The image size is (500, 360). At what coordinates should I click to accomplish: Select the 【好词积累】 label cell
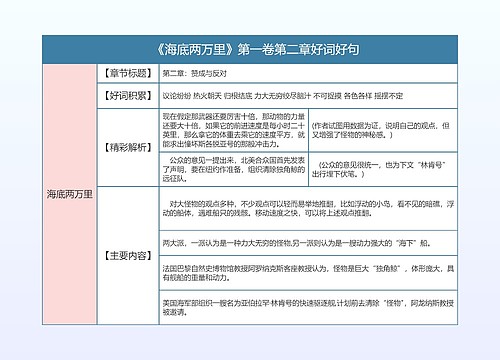click(128, 96)
